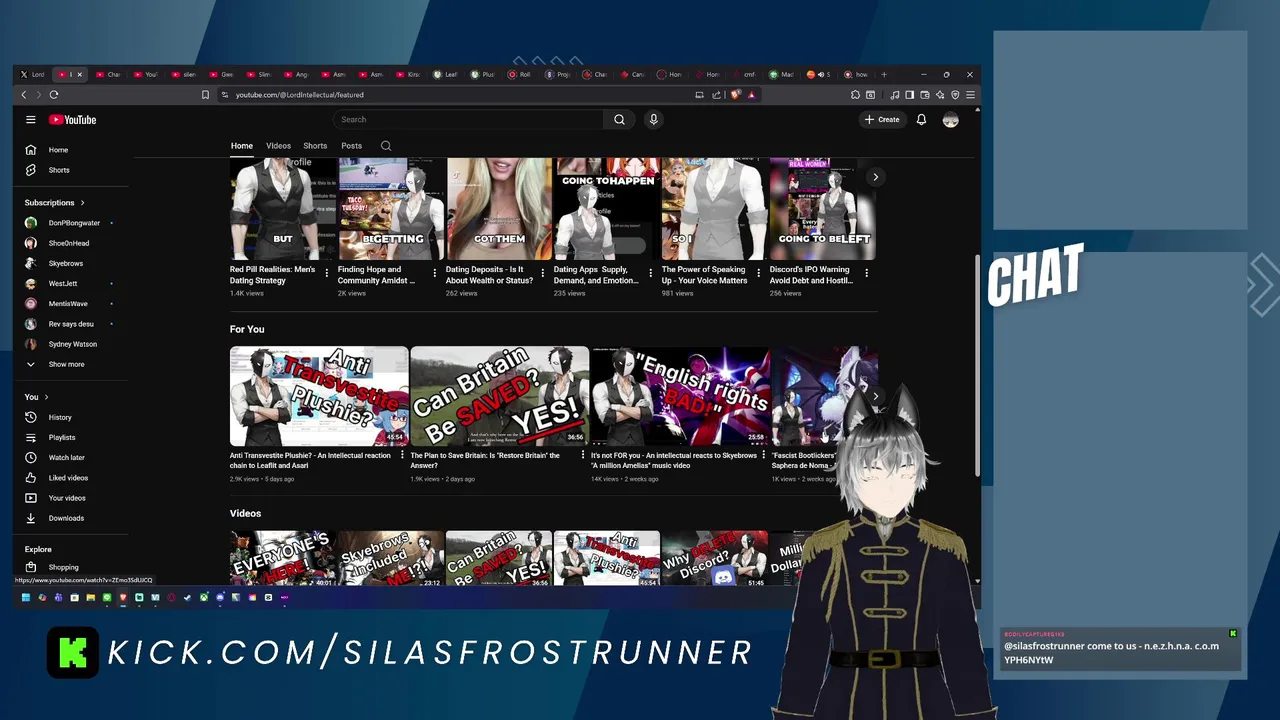Open the account avatar menu

pyautogui.click(x=950, y=120)
